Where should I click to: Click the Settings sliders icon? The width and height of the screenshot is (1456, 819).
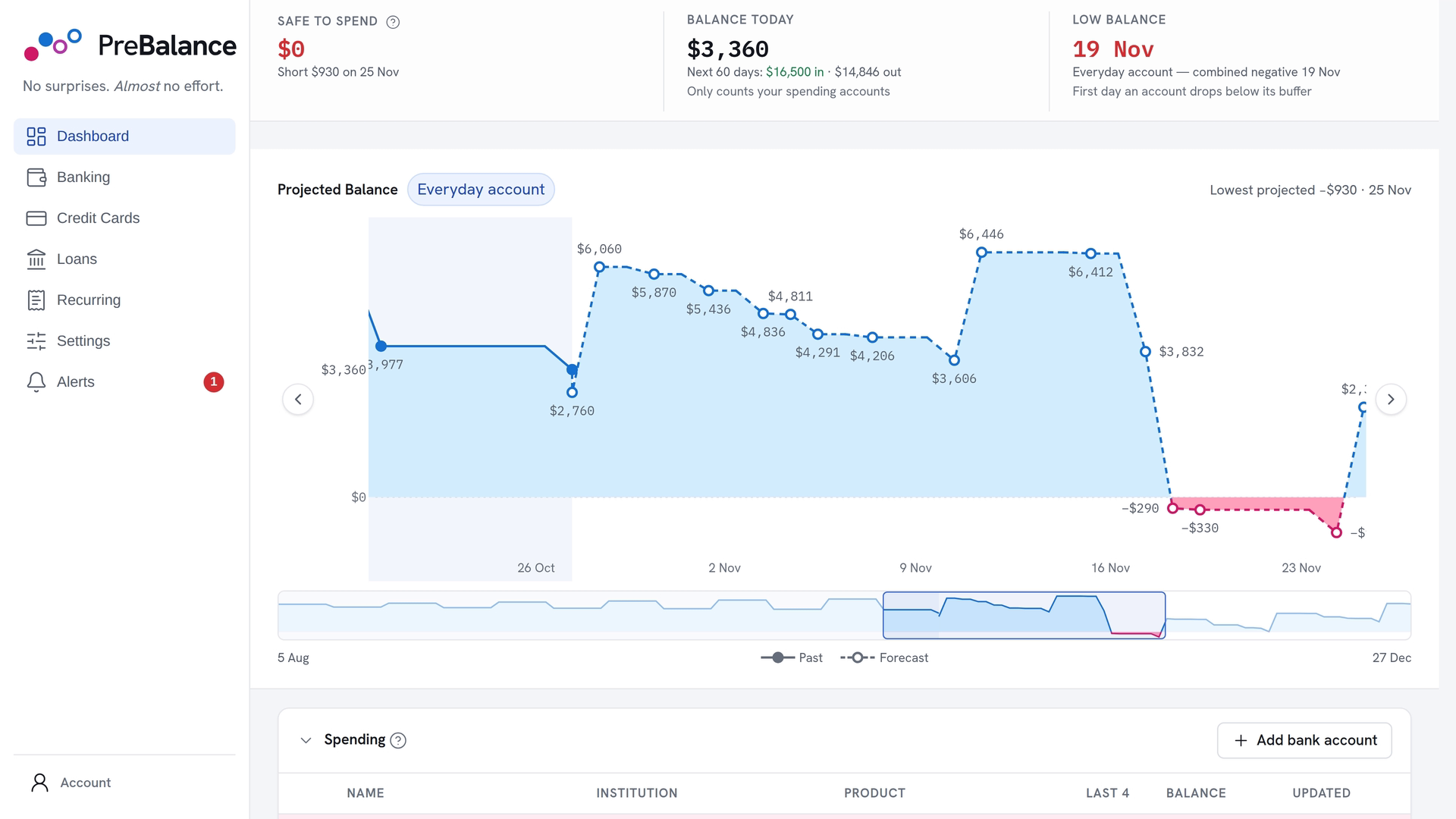[x=36, y=341]
